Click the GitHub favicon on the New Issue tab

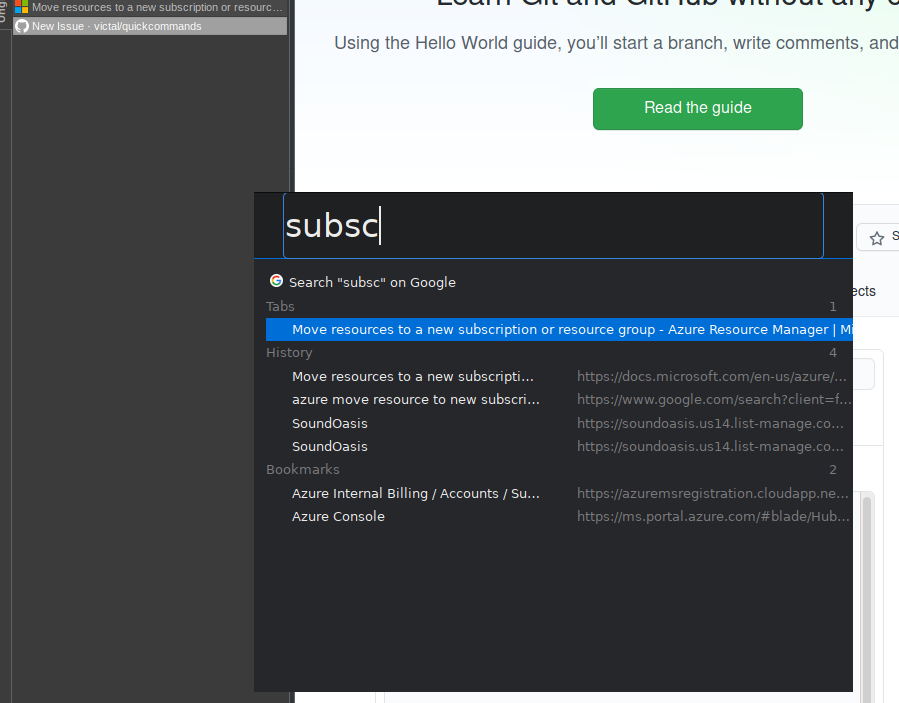pos(22,26)
